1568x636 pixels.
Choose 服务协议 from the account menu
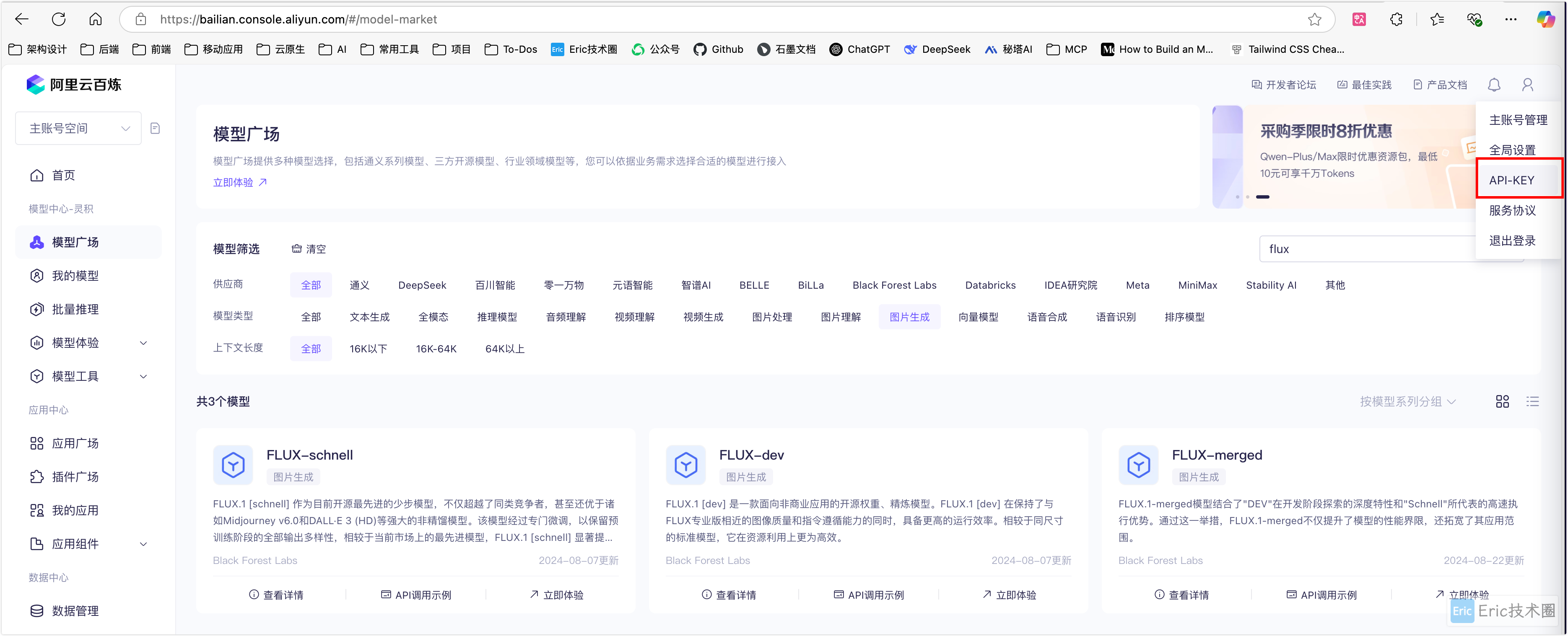tap(1518, 210)
